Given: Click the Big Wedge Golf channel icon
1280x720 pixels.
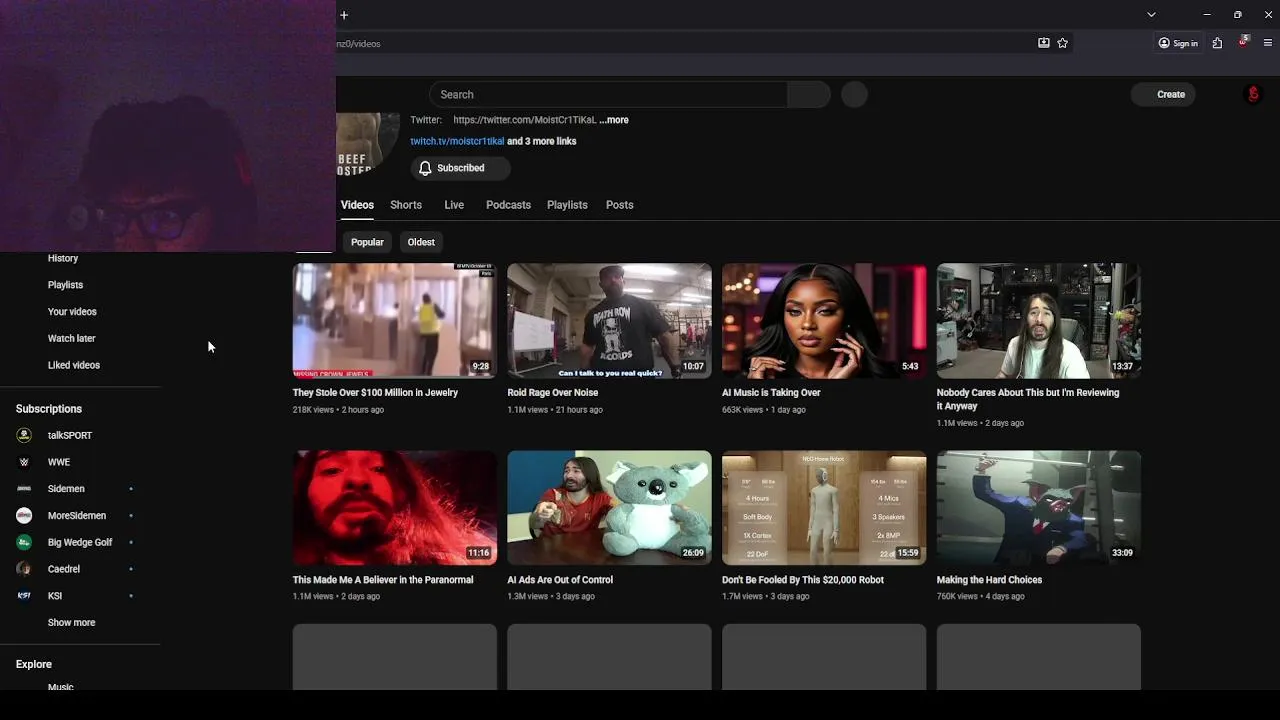Looking at the screenshot, I should coord(24,542).
